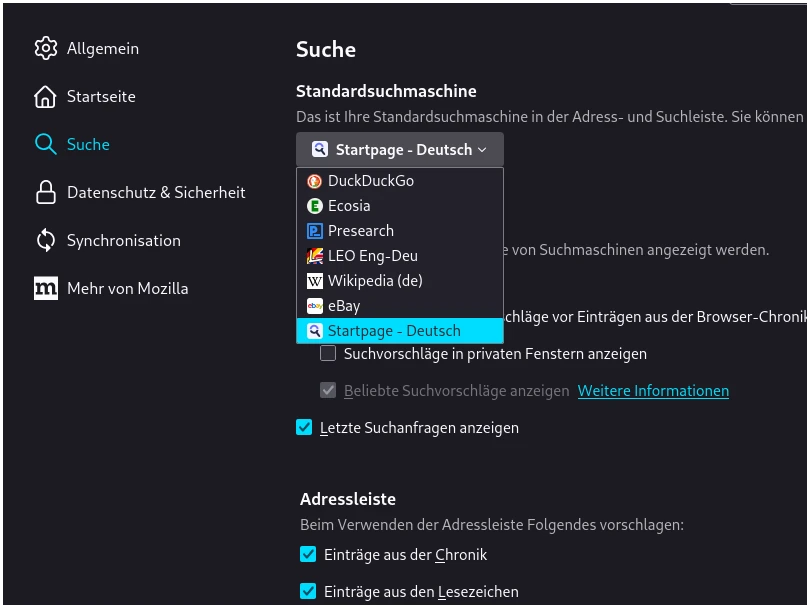Uncheck Letzte Suchanfragen anzeigen
This screenshot has width=810, height=612.
click(x=304, y=427)
